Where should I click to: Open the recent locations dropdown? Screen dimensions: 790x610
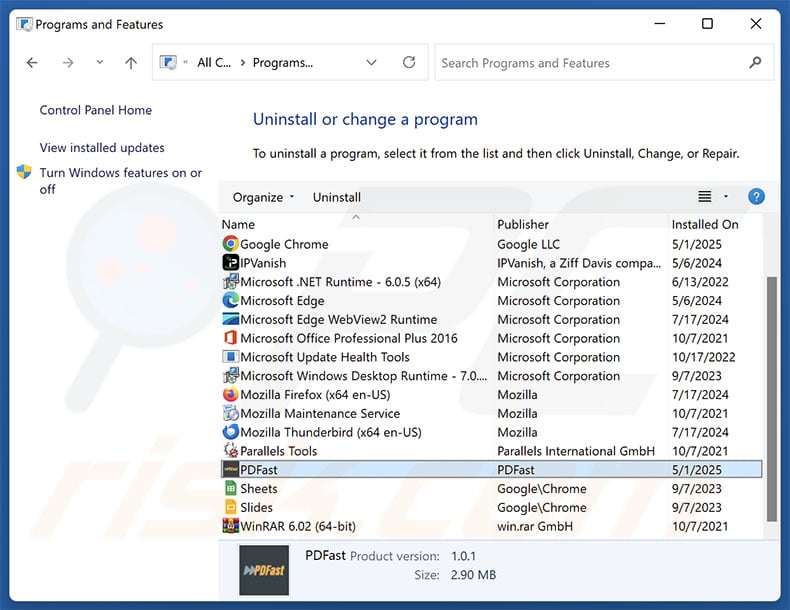[x=100, y=62]
